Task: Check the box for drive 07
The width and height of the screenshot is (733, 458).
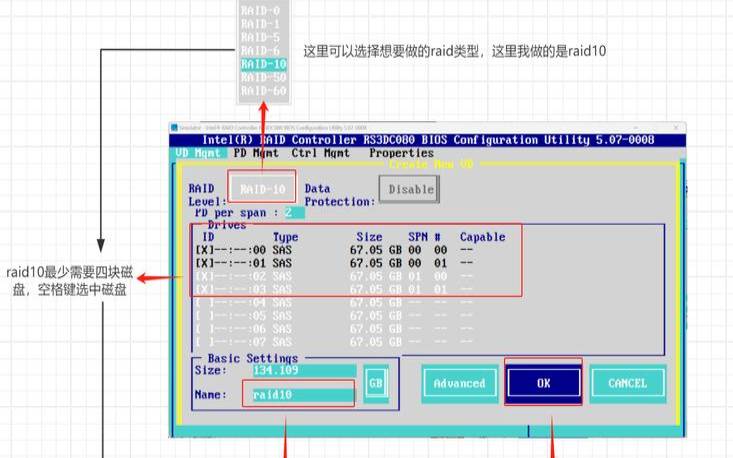Action: pyautogui.click(x=204, y=342)
